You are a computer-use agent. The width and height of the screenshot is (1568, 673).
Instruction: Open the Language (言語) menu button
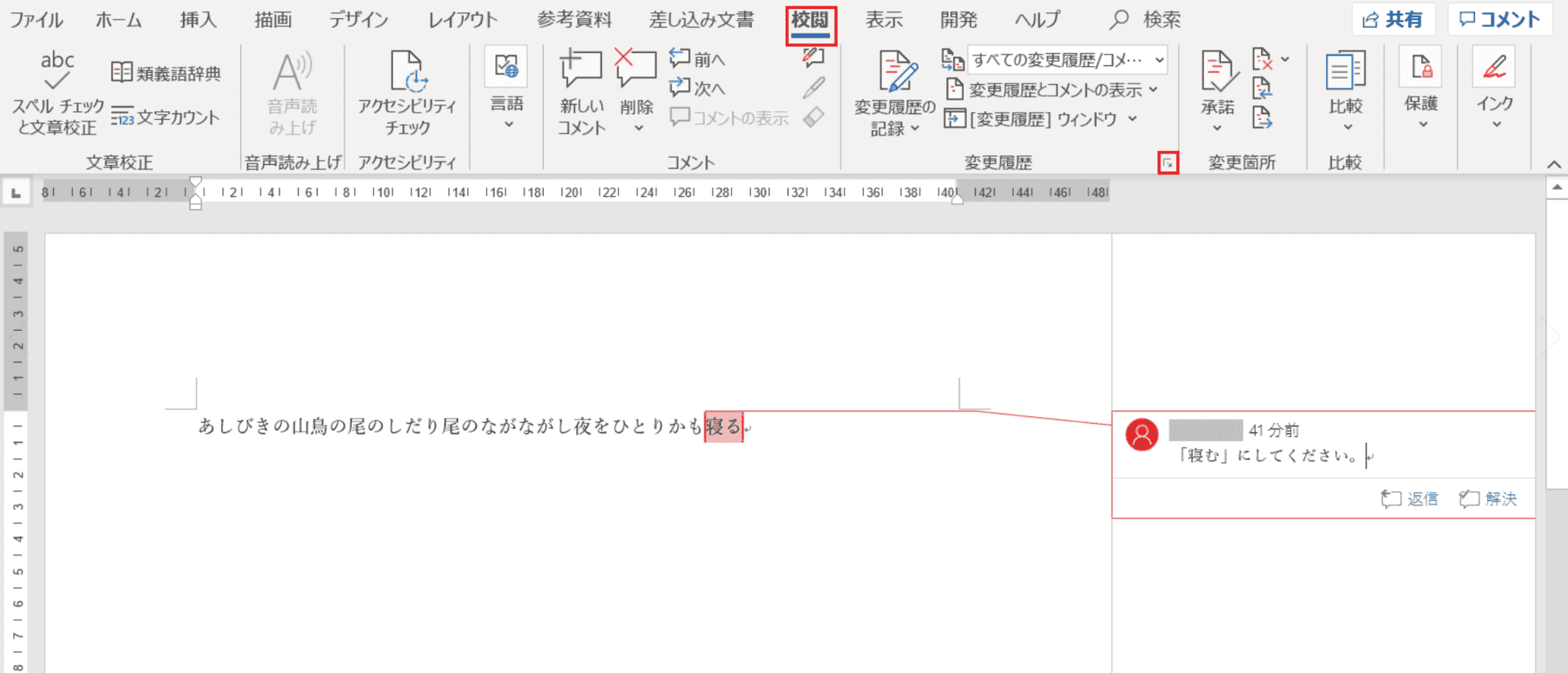coord(506,90)
